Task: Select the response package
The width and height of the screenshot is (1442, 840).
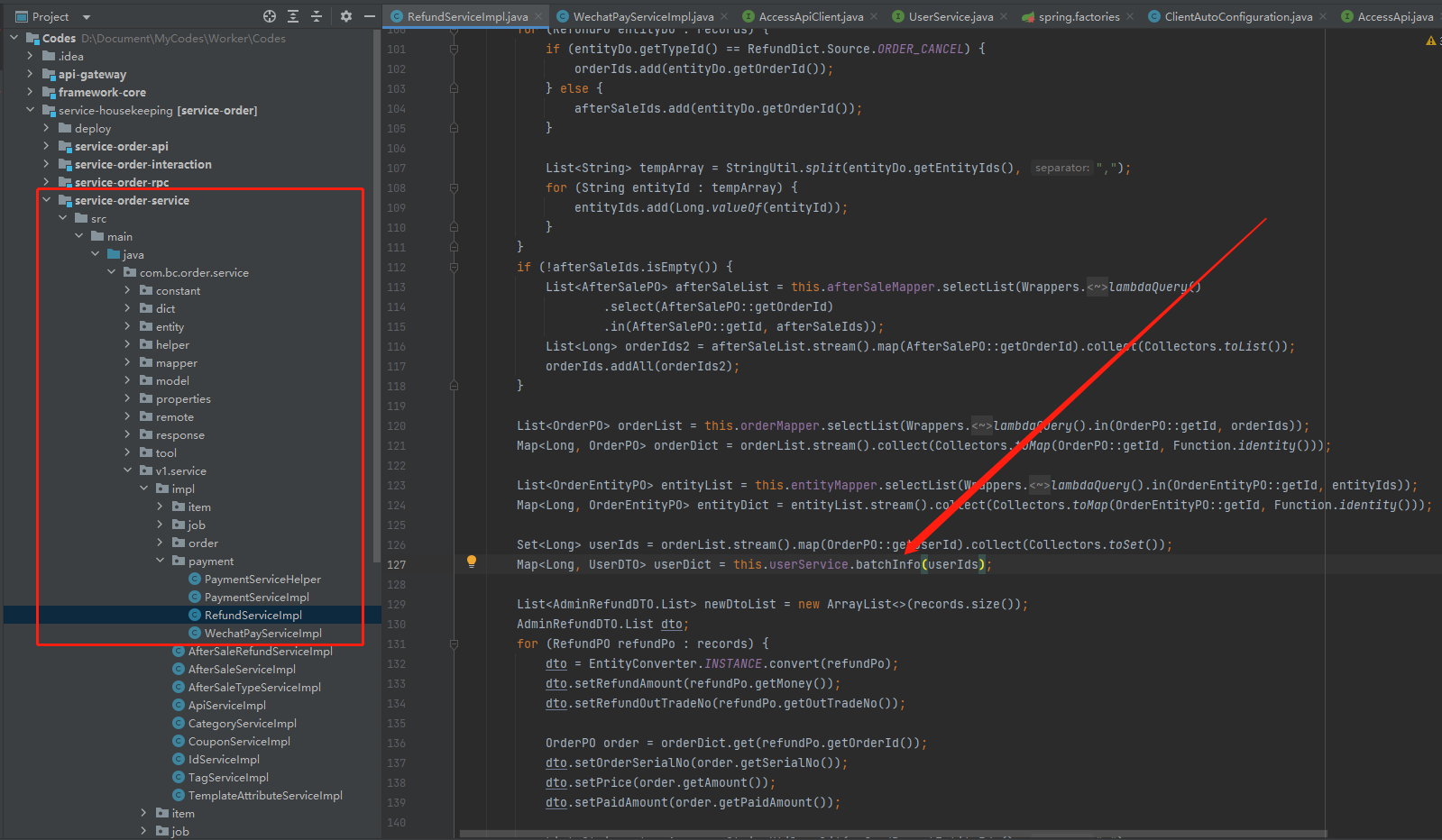Action: pos(180,434)
